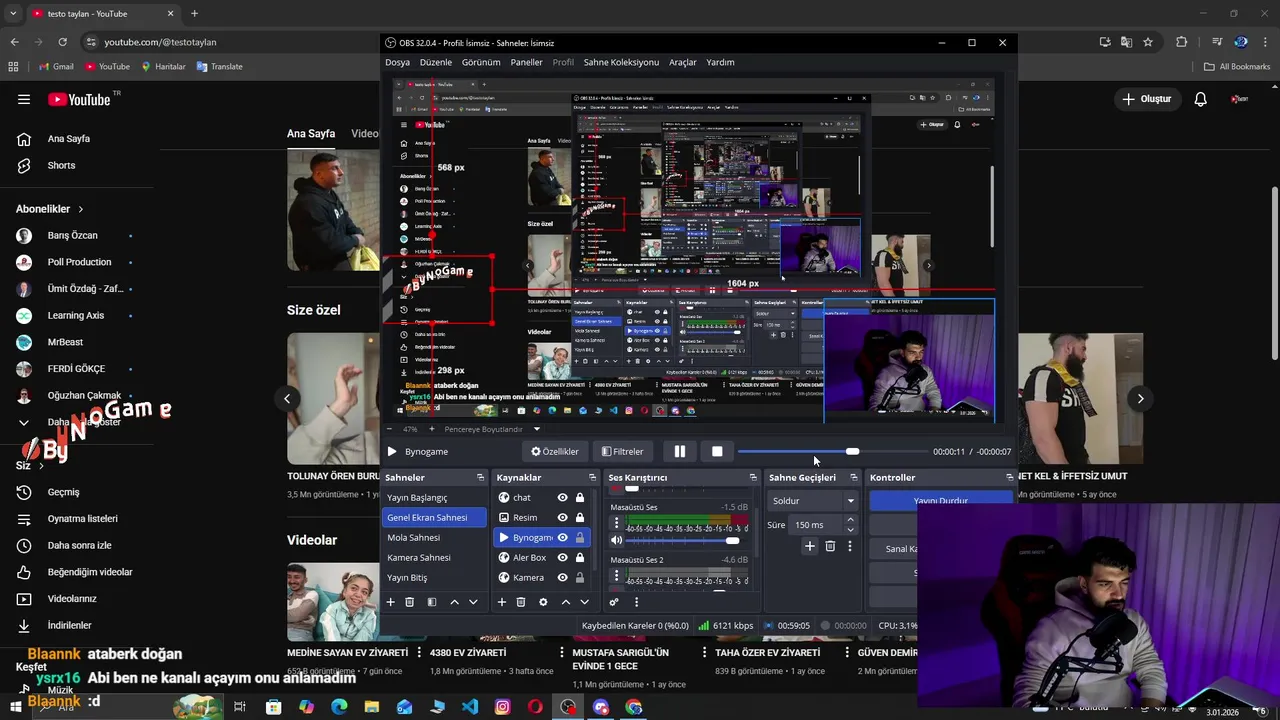The image size is (1280, 720).
Task: Hide the Kamera source via eye icon
Action: 563,577
